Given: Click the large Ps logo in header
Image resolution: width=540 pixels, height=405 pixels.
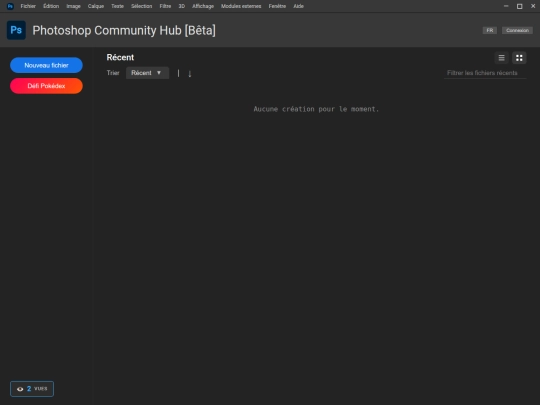Looking at the screenshot, I should click(x=16, y=30).
